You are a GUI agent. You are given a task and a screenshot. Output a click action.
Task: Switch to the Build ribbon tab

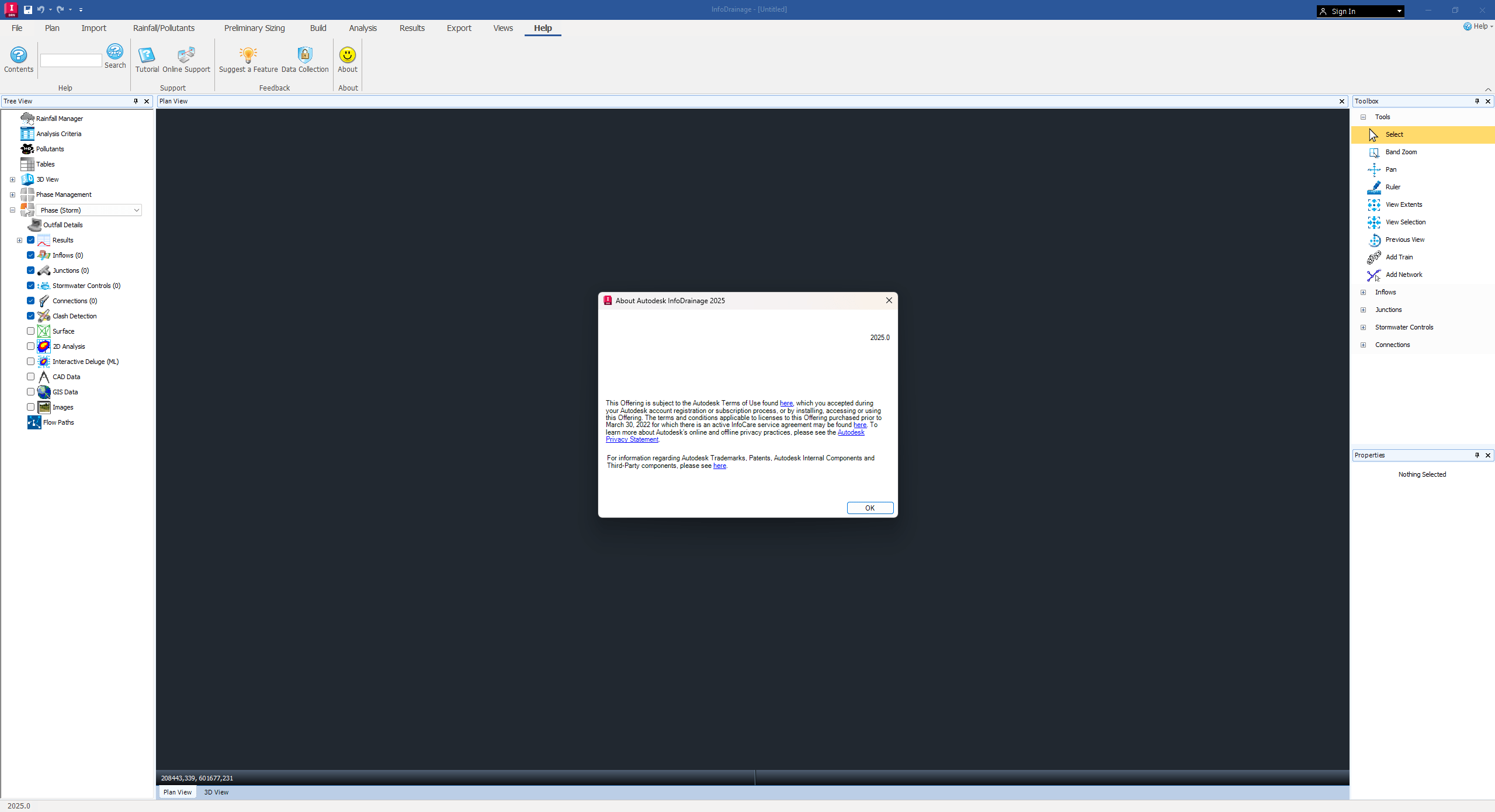(x=318, y=28)
